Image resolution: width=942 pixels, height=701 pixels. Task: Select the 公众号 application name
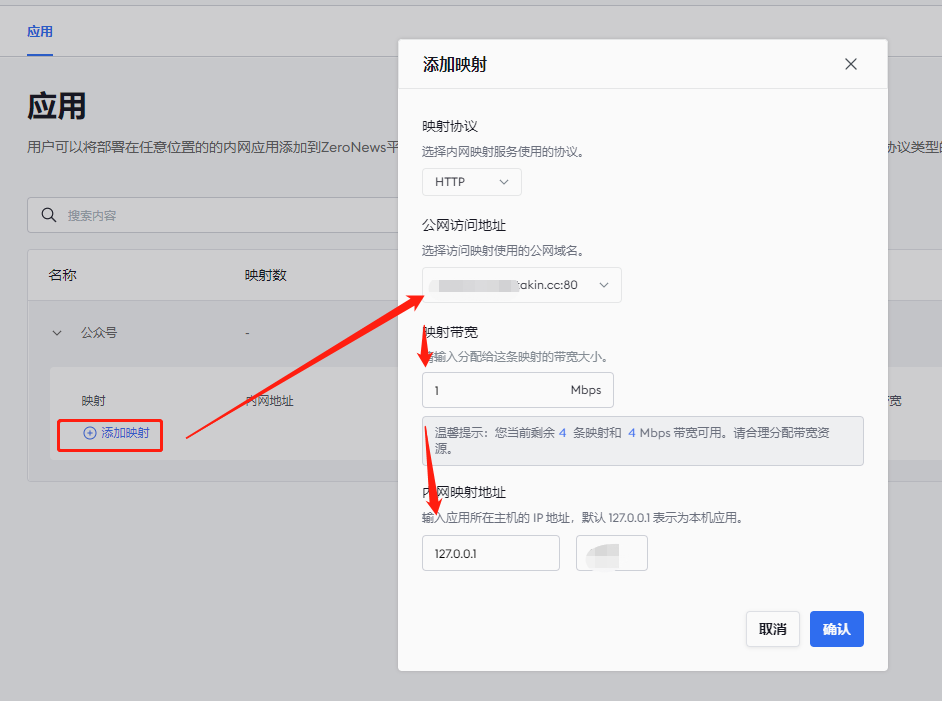click(x=99, y=333)
